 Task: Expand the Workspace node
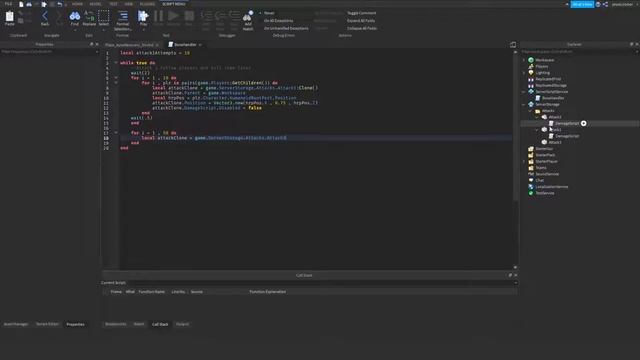click(x=524, y=60)
